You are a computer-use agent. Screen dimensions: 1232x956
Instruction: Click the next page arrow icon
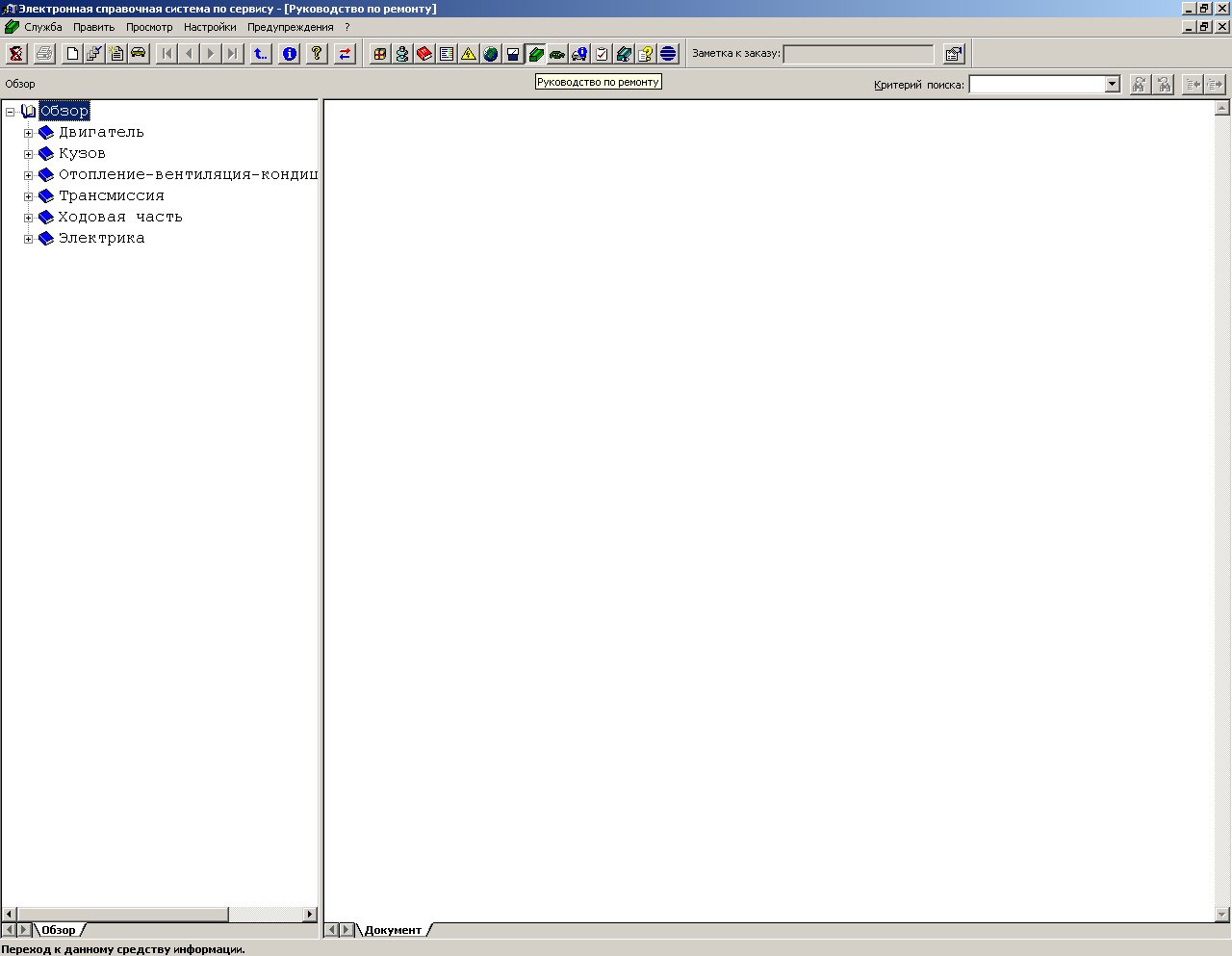pyautogui.click(x=211, y=54)
